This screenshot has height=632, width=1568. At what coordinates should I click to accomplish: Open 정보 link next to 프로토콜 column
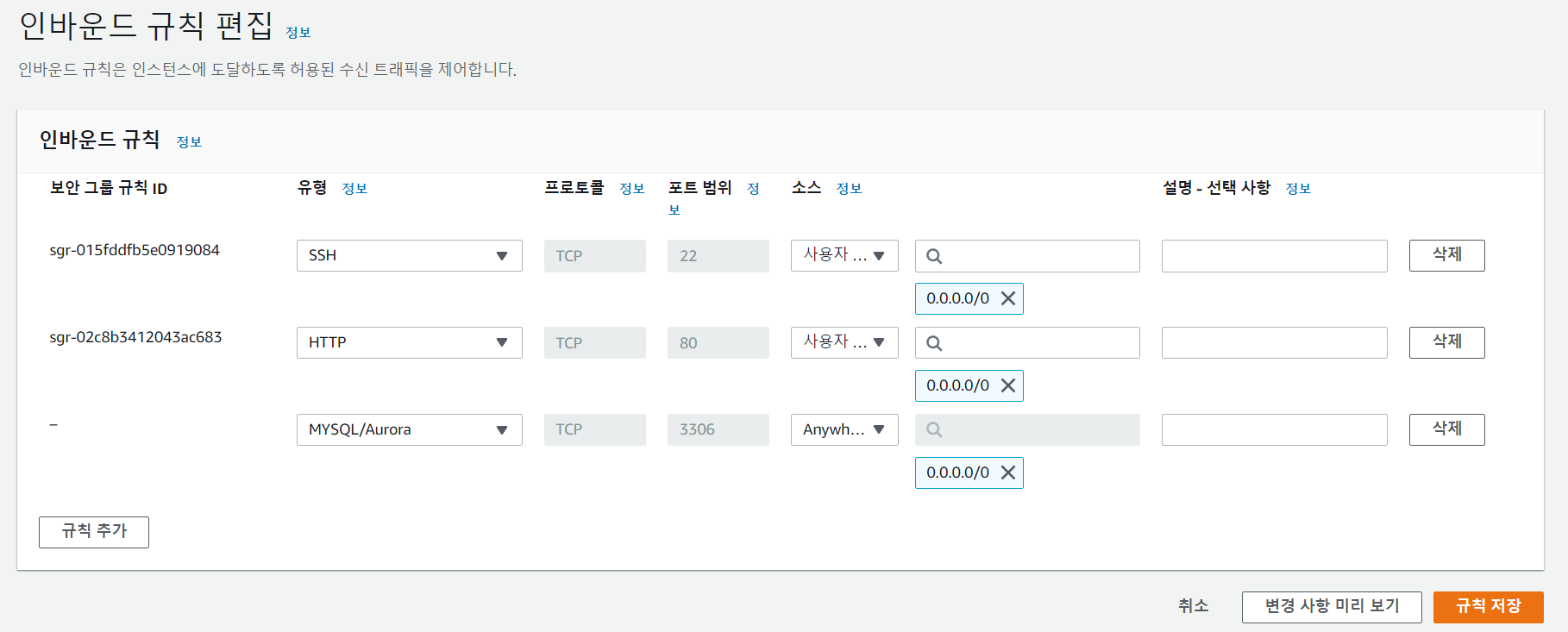pos(632,189)
